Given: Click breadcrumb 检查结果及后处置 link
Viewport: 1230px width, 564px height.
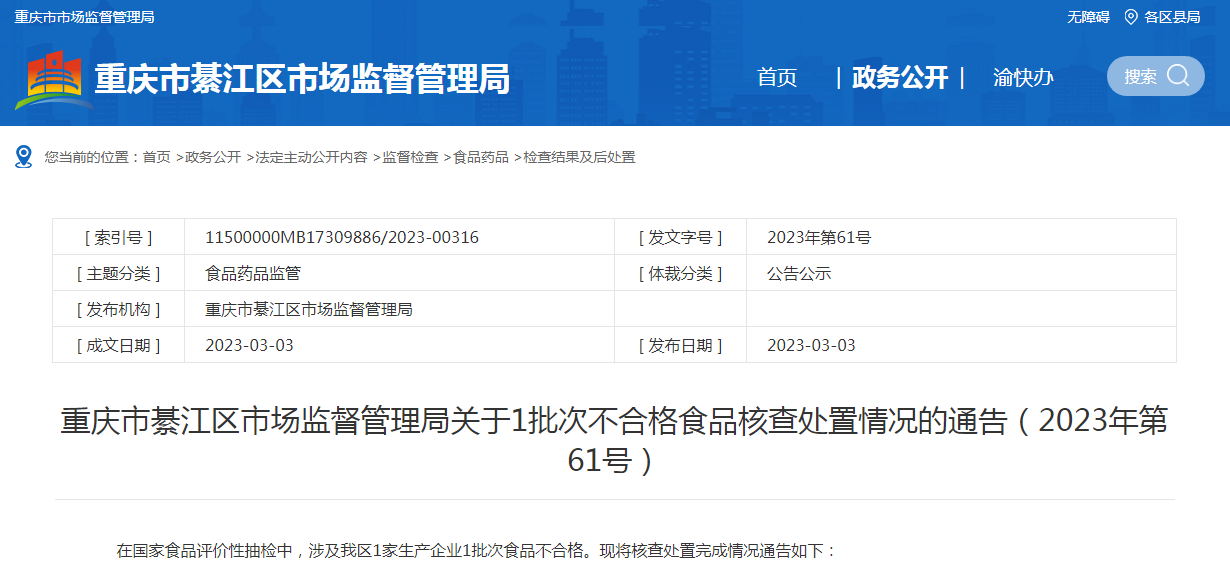Looking at the screenshot, I should point(579,157).
